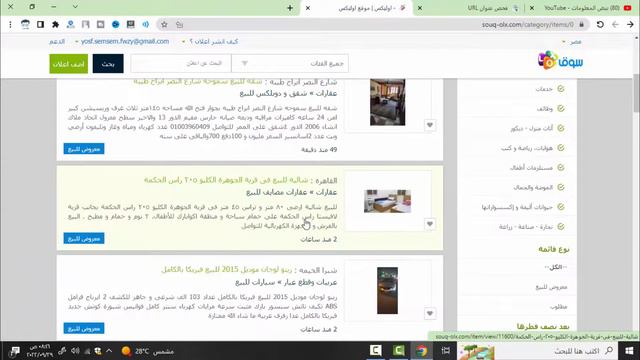
Task: Click for-sale badge on apartment listing
Action: tap(84, 149)
